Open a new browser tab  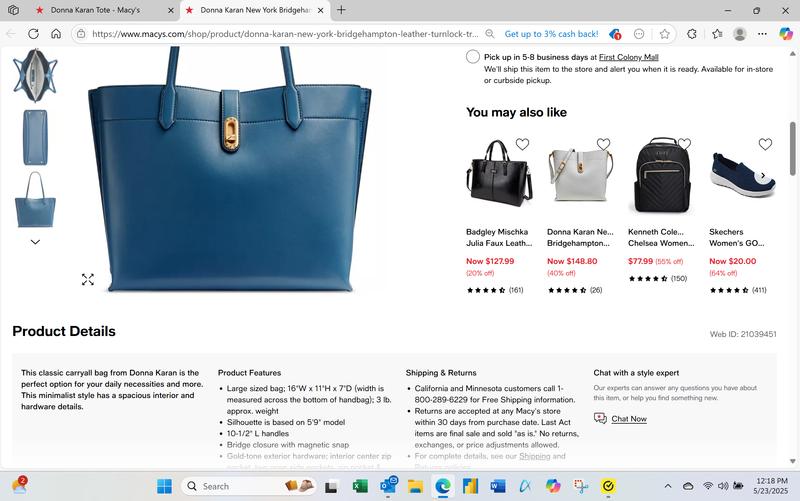(x=341, y=10)
